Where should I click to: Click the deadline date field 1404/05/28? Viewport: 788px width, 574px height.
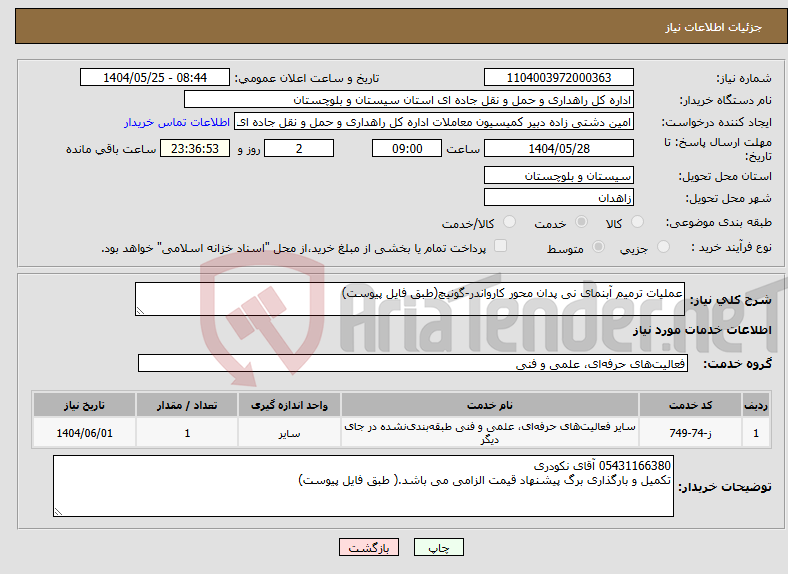point(558,148)
